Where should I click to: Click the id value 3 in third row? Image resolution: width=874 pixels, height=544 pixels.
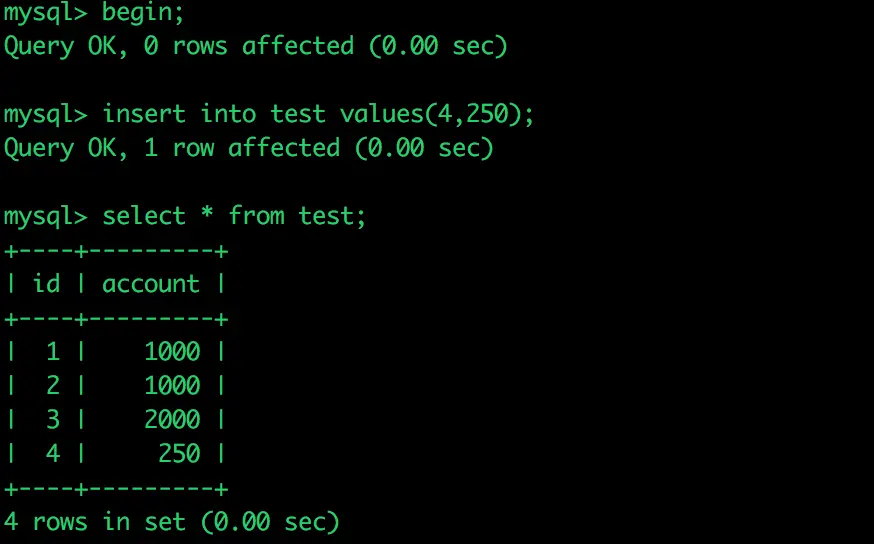click(53, 420)
